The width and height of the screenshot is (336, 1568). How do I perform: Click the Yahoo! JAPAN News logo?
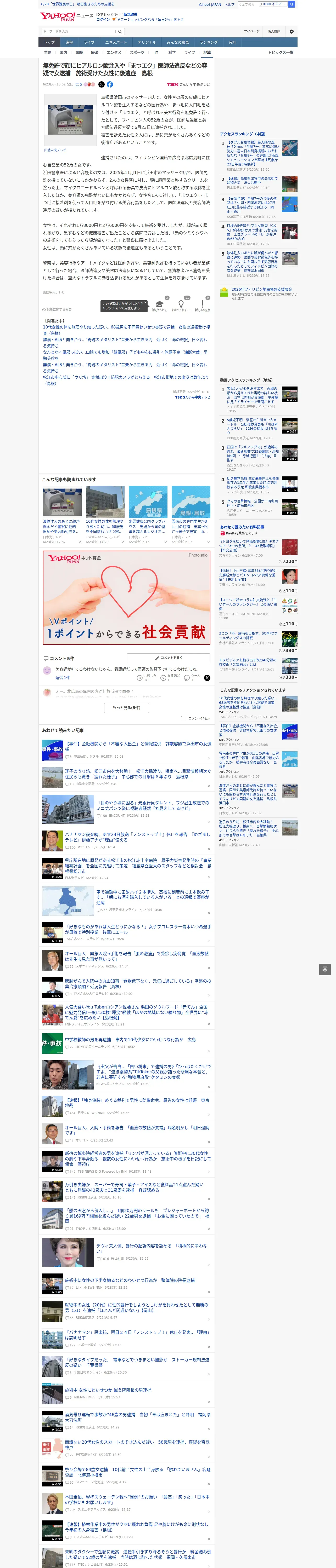pos(66,16)
